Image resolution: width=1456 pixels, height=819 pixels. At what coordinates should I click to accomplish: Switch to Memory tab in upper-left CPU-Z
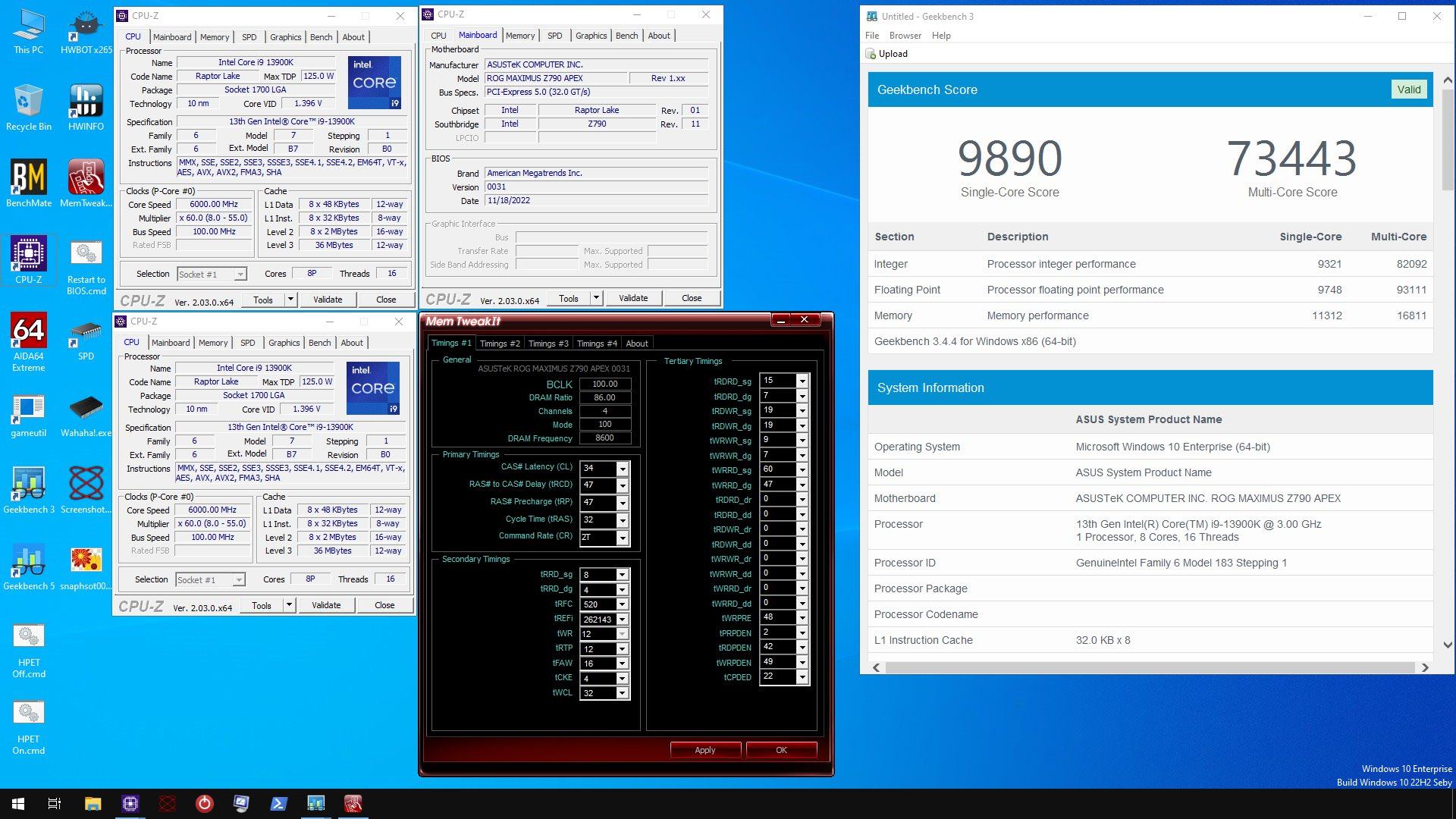coord(215,37)
